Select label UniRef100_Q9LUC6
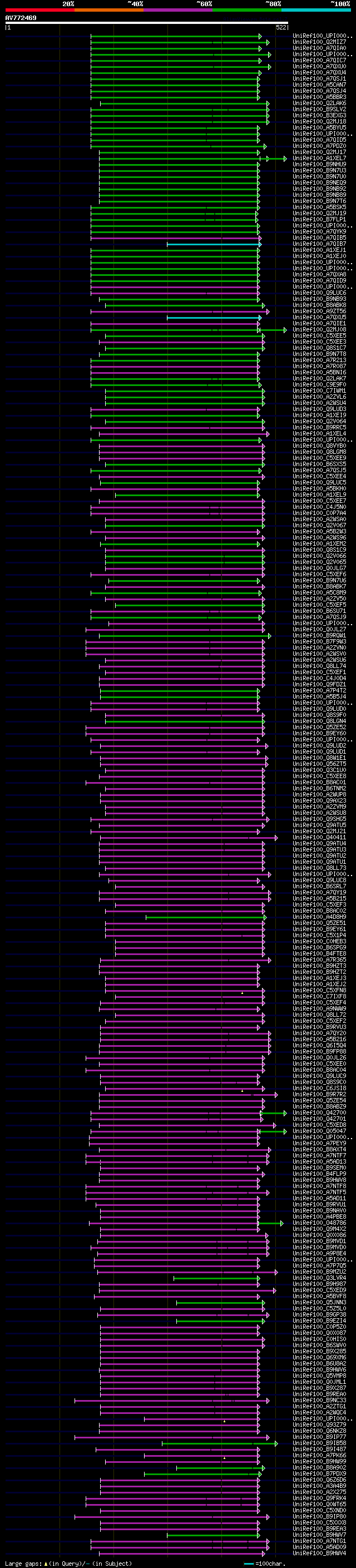356x1568 pixels. point(319,293)
